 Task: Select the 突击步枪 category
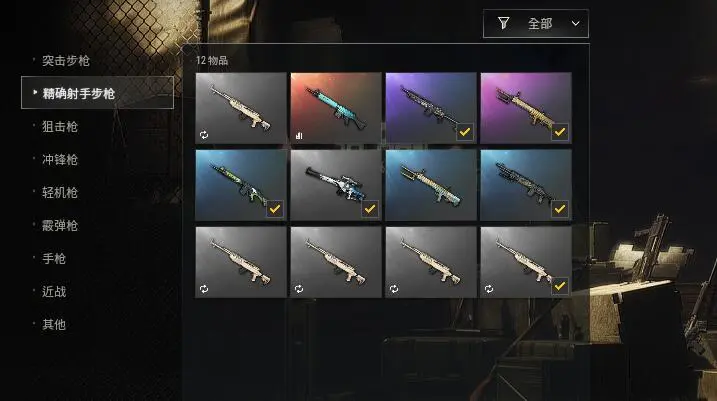(65, 61)
